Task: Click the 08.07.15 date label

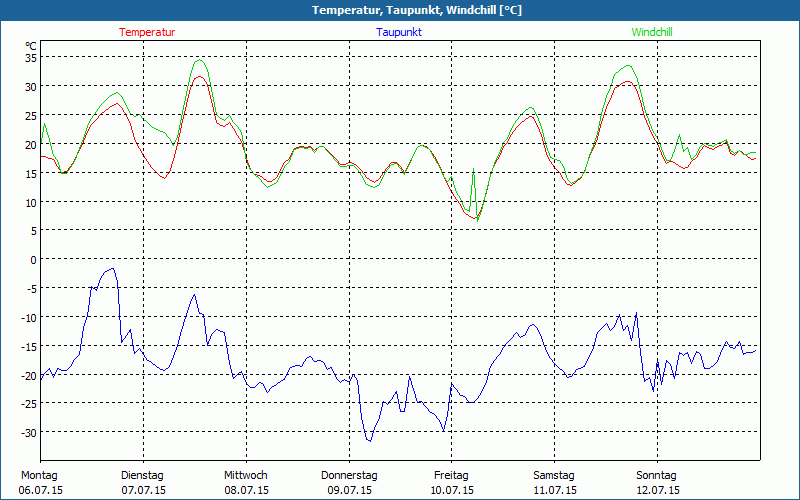Action: pos(246,490)
